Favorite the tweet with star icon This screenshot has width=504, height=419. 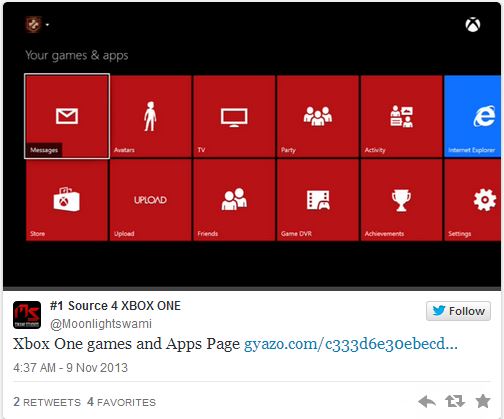point(483,401)
